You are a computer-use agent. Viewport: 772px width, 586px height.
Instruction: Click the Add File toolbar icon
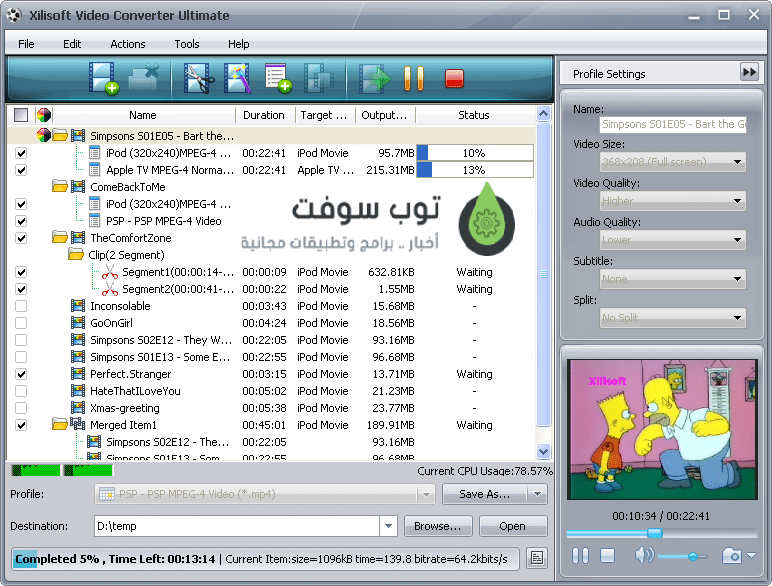103,78
